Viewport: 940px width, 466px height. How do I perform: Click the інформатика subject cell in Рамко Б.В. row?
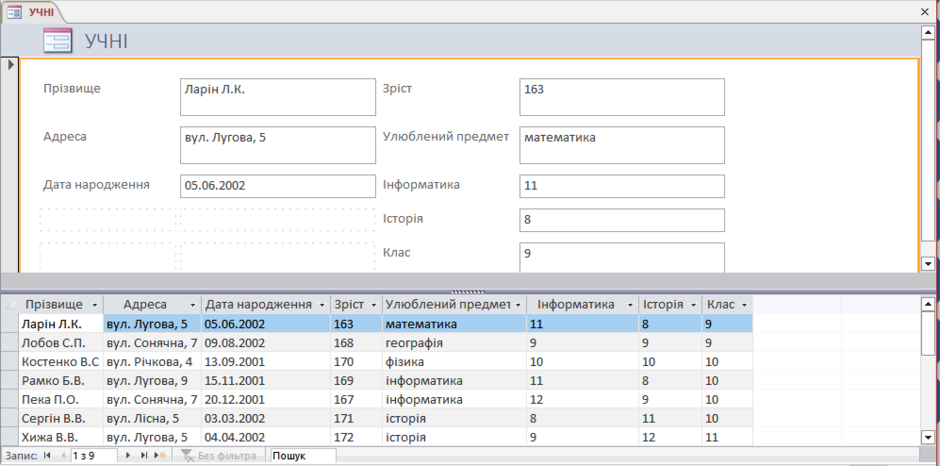454,381
